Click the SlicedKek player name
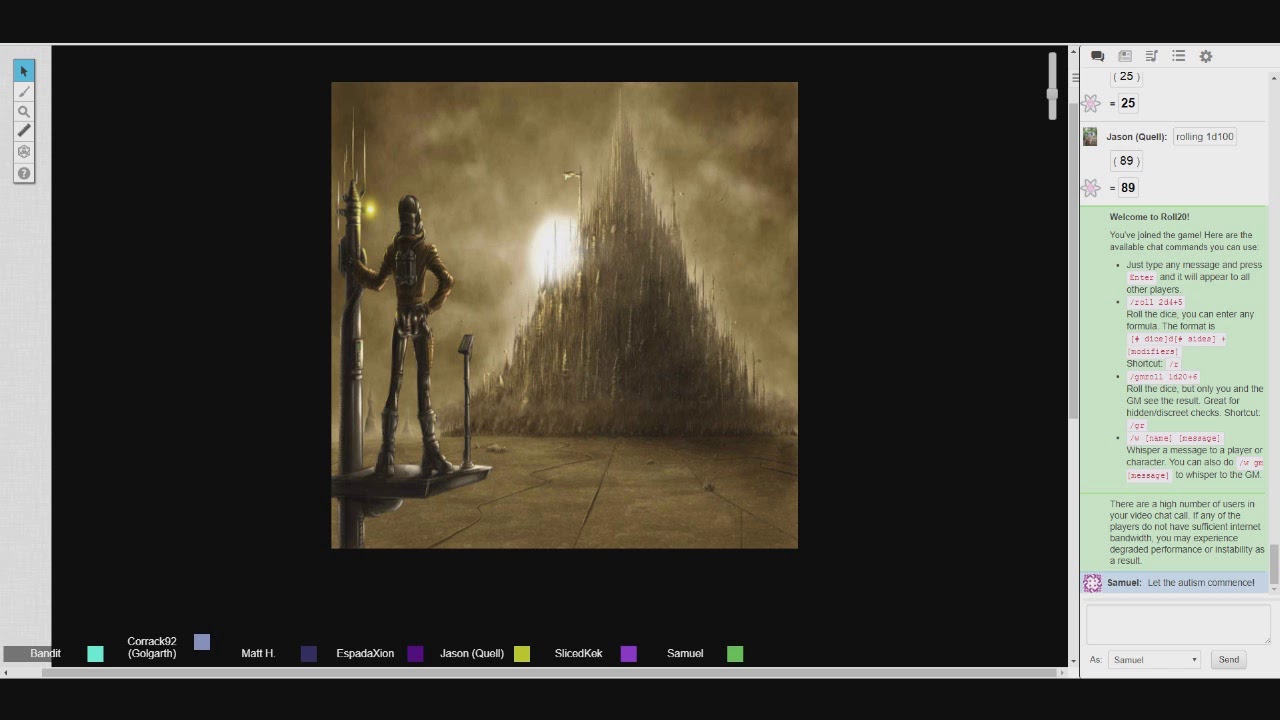Screen dimensions: 1280x720 (x=578, y=654)
